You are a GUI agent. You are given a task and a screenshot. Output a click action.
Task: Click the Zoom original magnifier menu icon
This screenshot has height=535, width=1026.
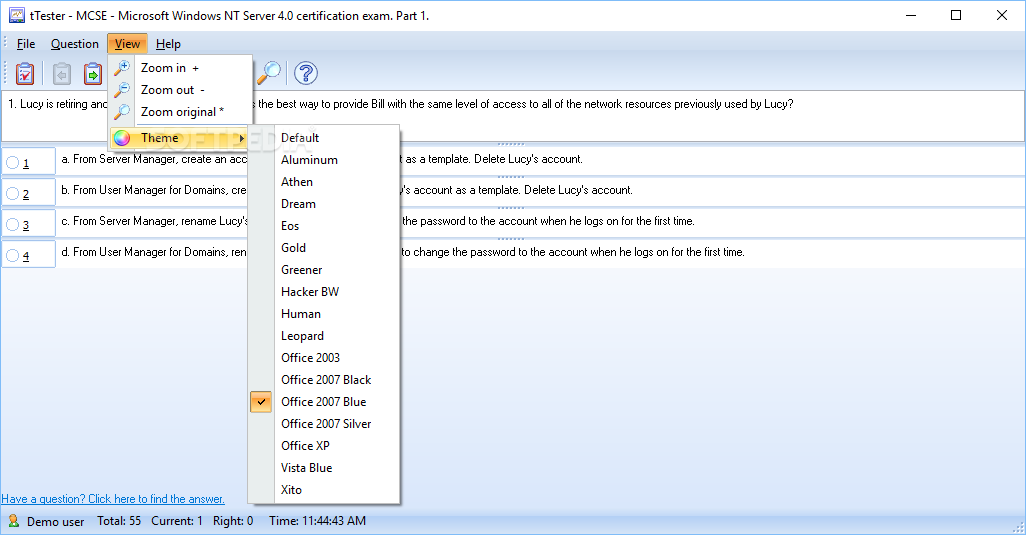coord(122,112)
